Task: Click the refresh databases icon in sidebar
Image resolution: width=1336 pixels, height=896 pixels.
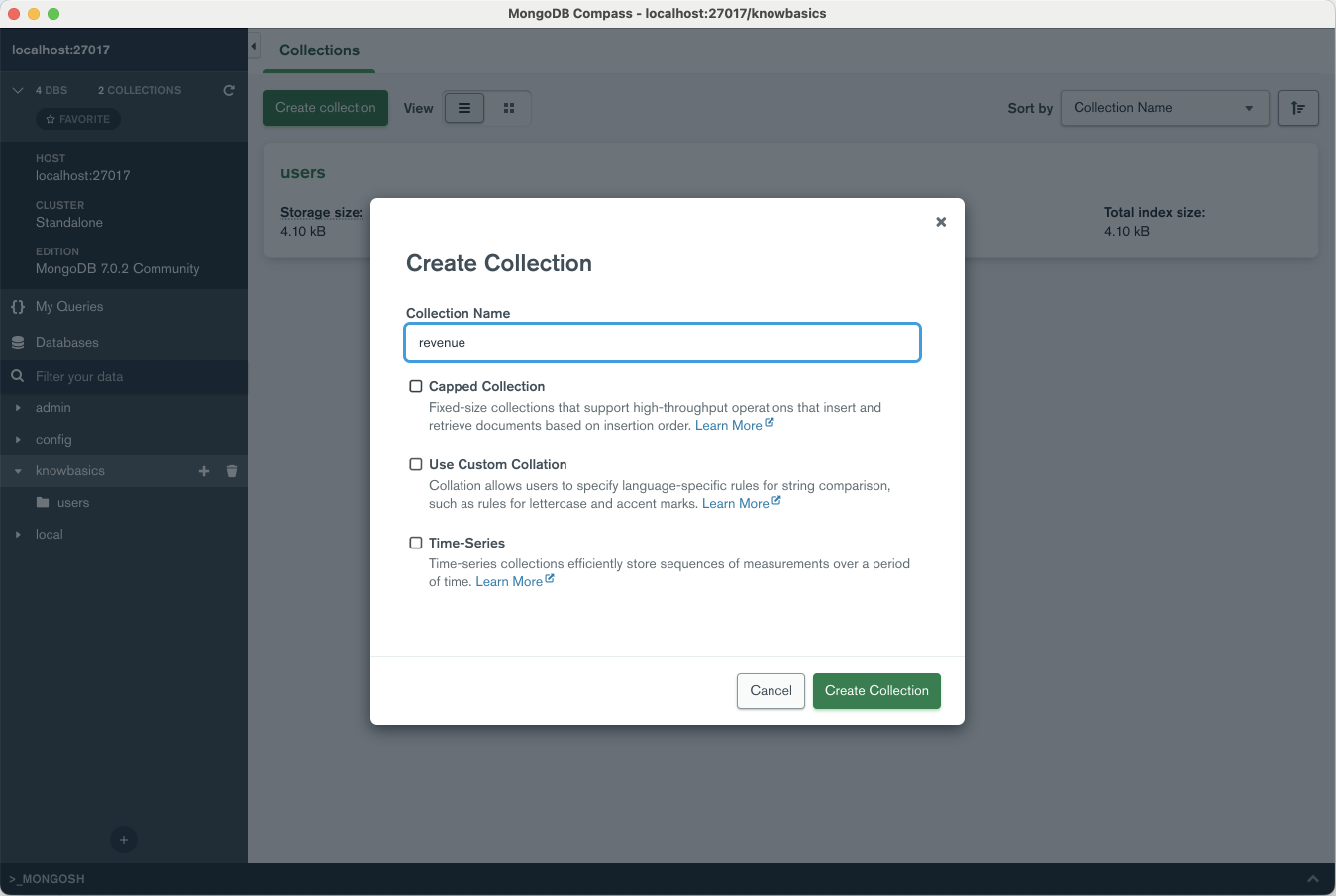Action: (x=229, y=90)
